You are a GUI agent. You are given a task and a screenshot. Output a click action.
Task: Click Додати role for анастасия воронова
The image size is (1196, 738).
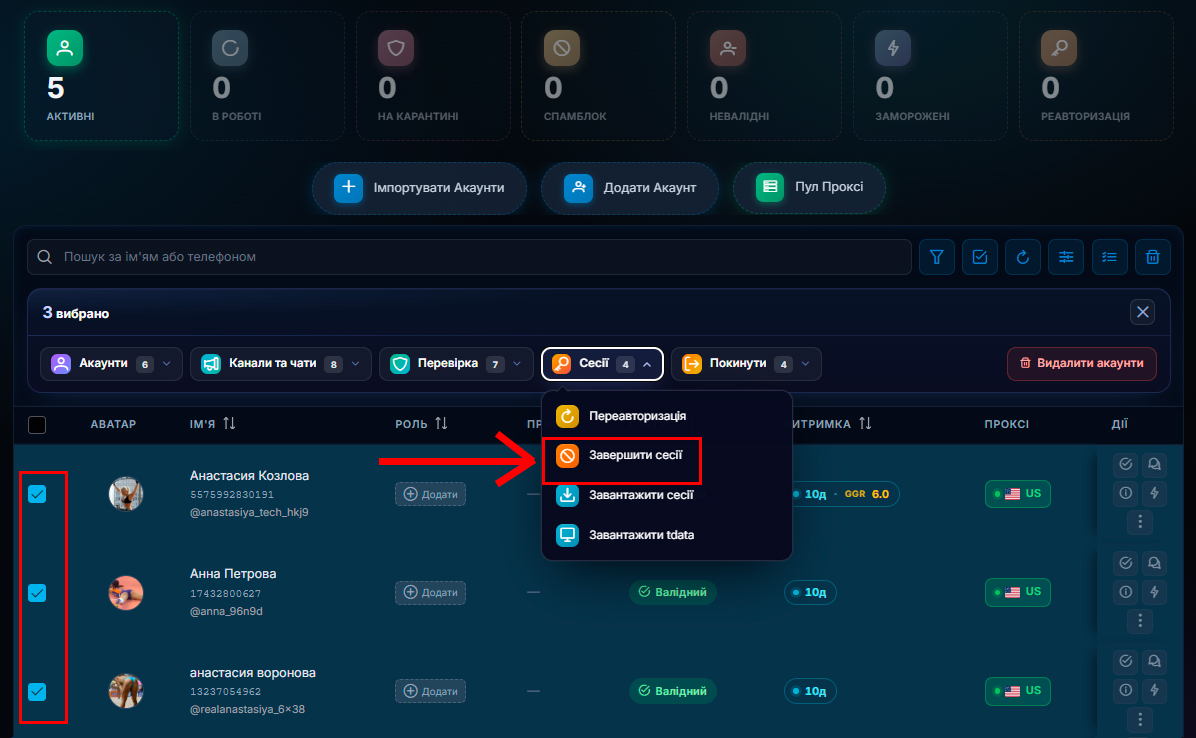(430, 691)
